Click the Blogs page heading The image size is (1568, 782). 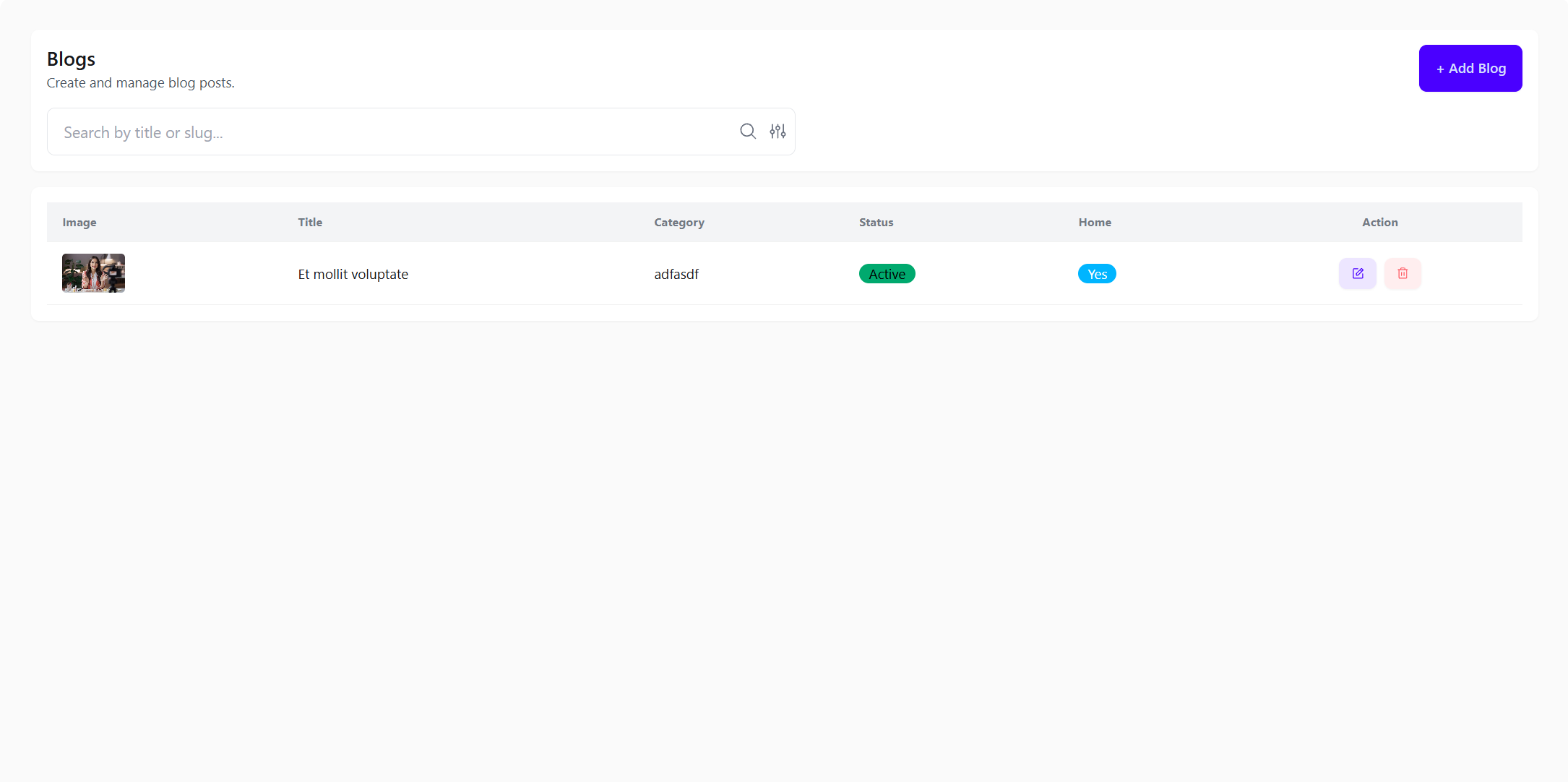[71, 59]
